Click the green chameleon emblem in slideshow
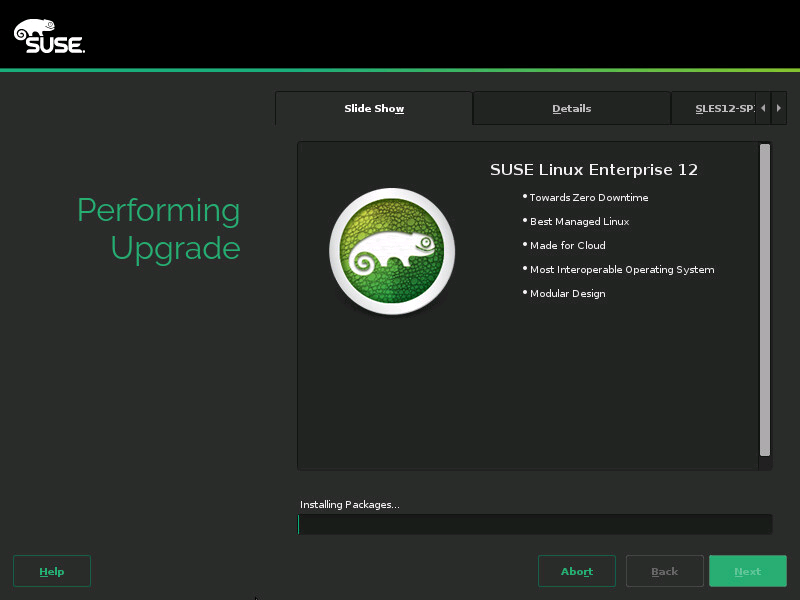This screenshot has height=600, width=800. (392, 251)
